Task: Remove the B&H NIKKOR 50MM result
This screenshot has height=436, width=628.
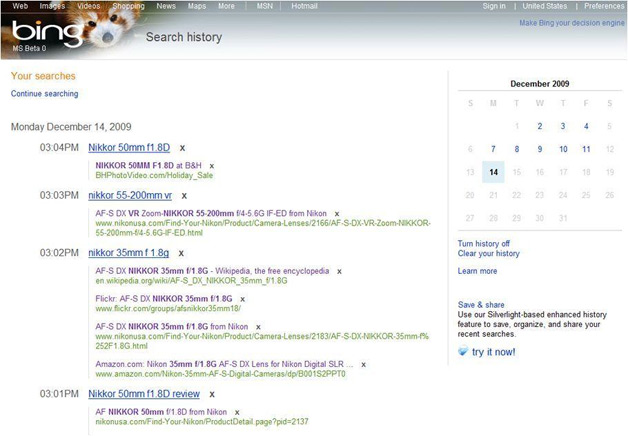Action: coord(212,165)
